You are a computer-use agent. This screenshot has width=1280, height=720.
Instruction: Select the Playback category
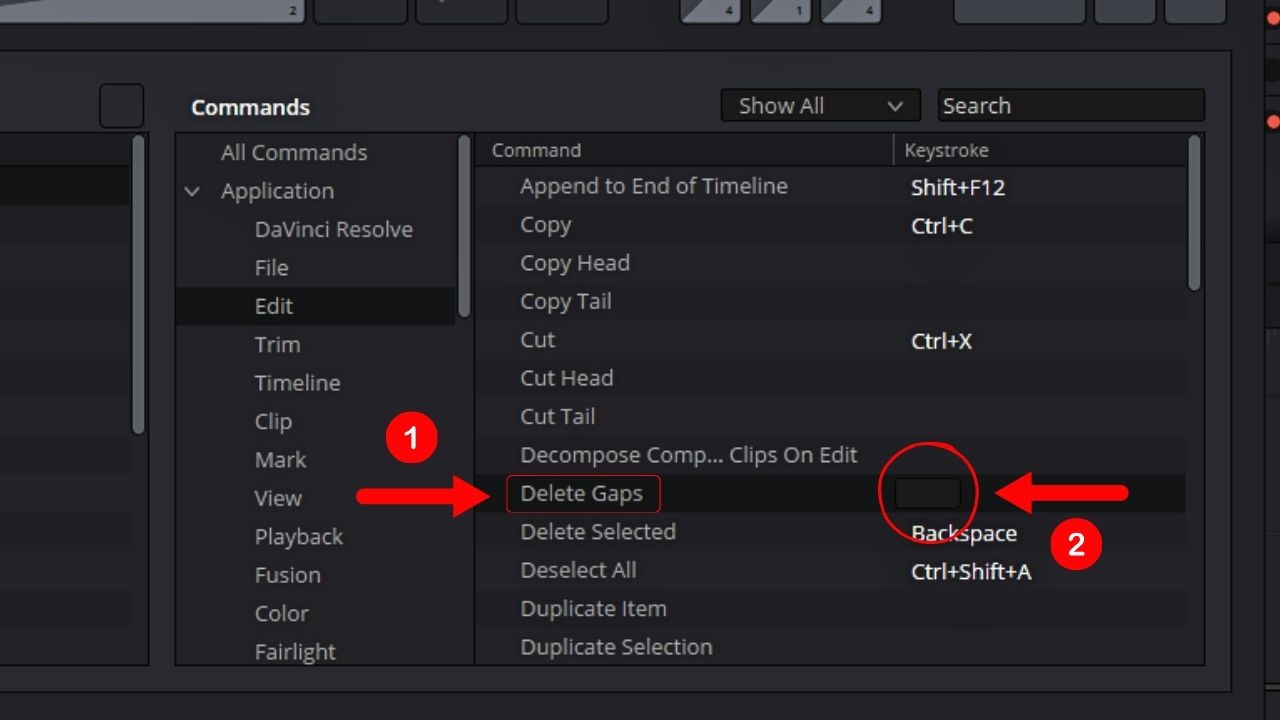298,536
